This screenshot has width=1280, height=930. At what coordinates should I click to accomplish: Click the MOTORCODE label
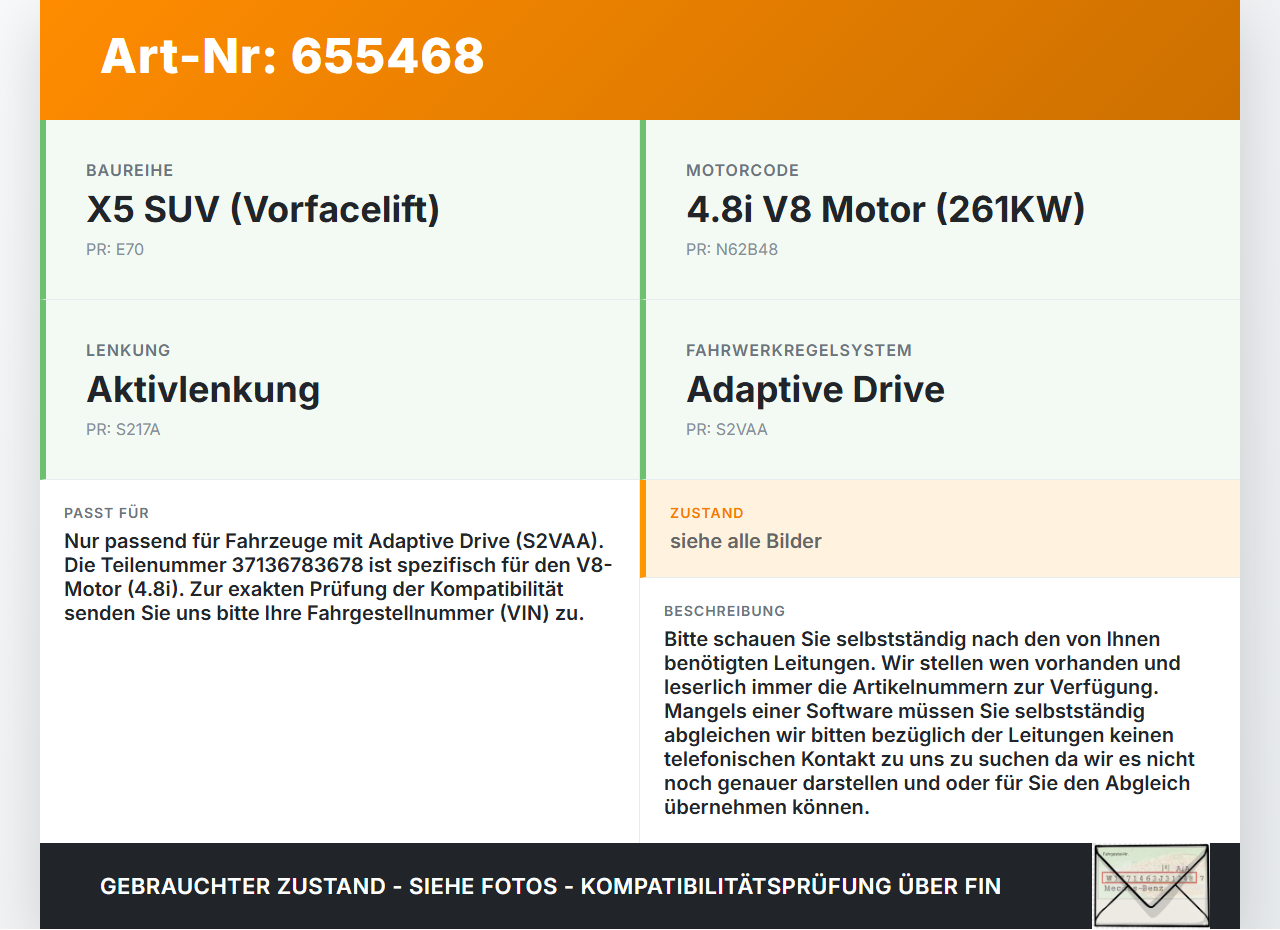tap(743, 171)
